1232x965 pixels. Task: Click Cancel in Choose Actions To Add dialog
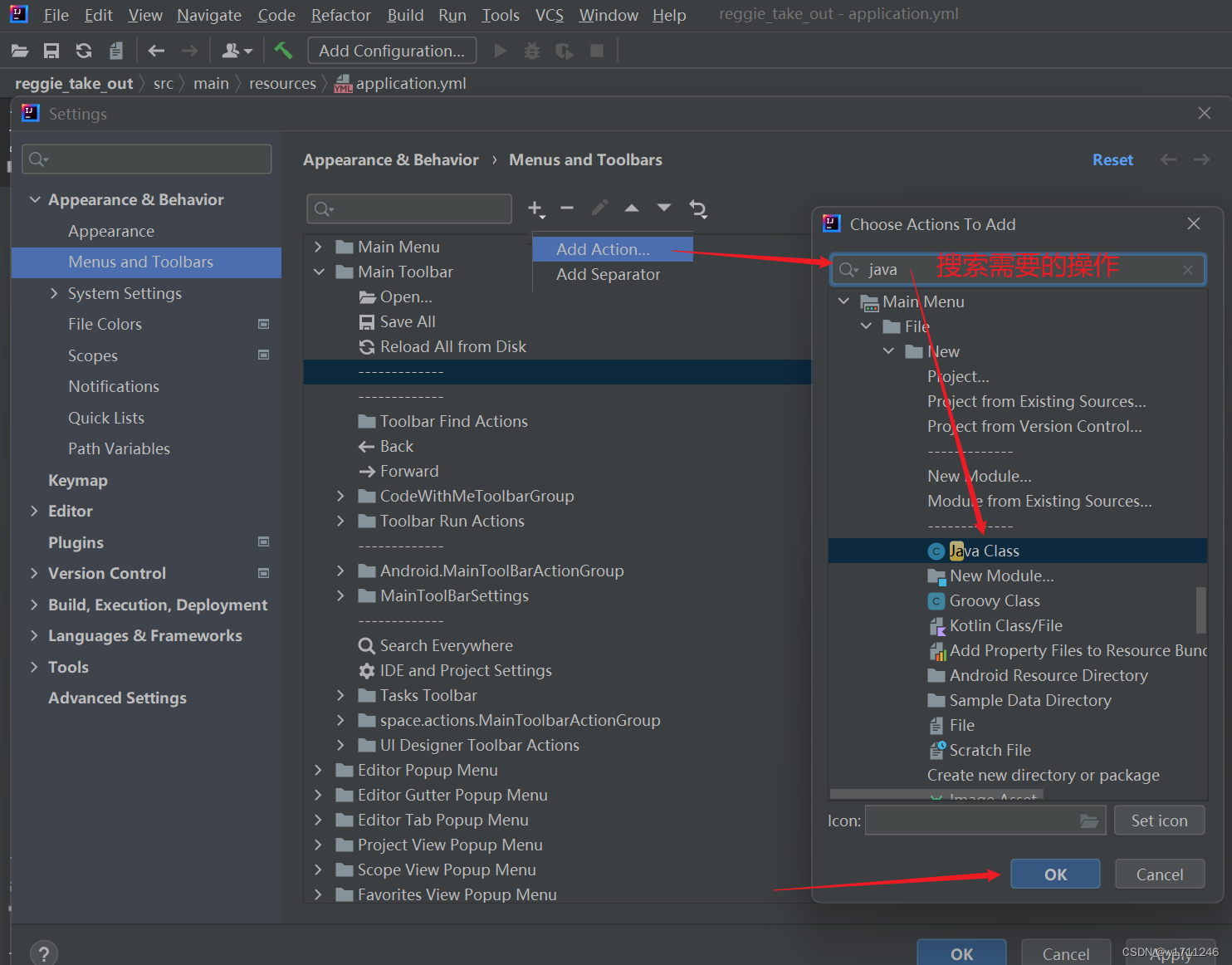(x=1159, y=874)
